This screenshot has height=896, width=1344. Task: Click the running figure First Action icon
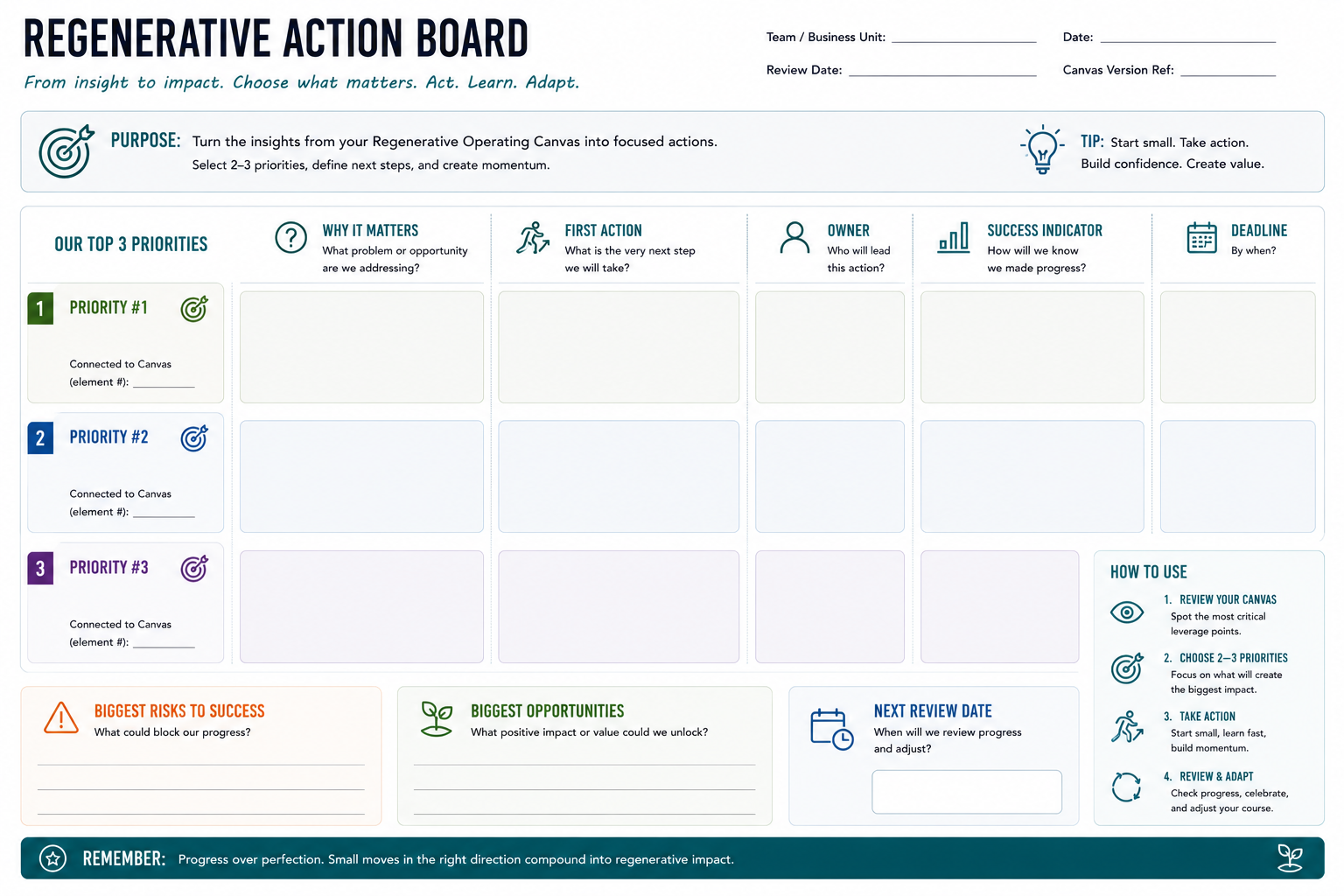pyautogui.click(x=532, y=238)
